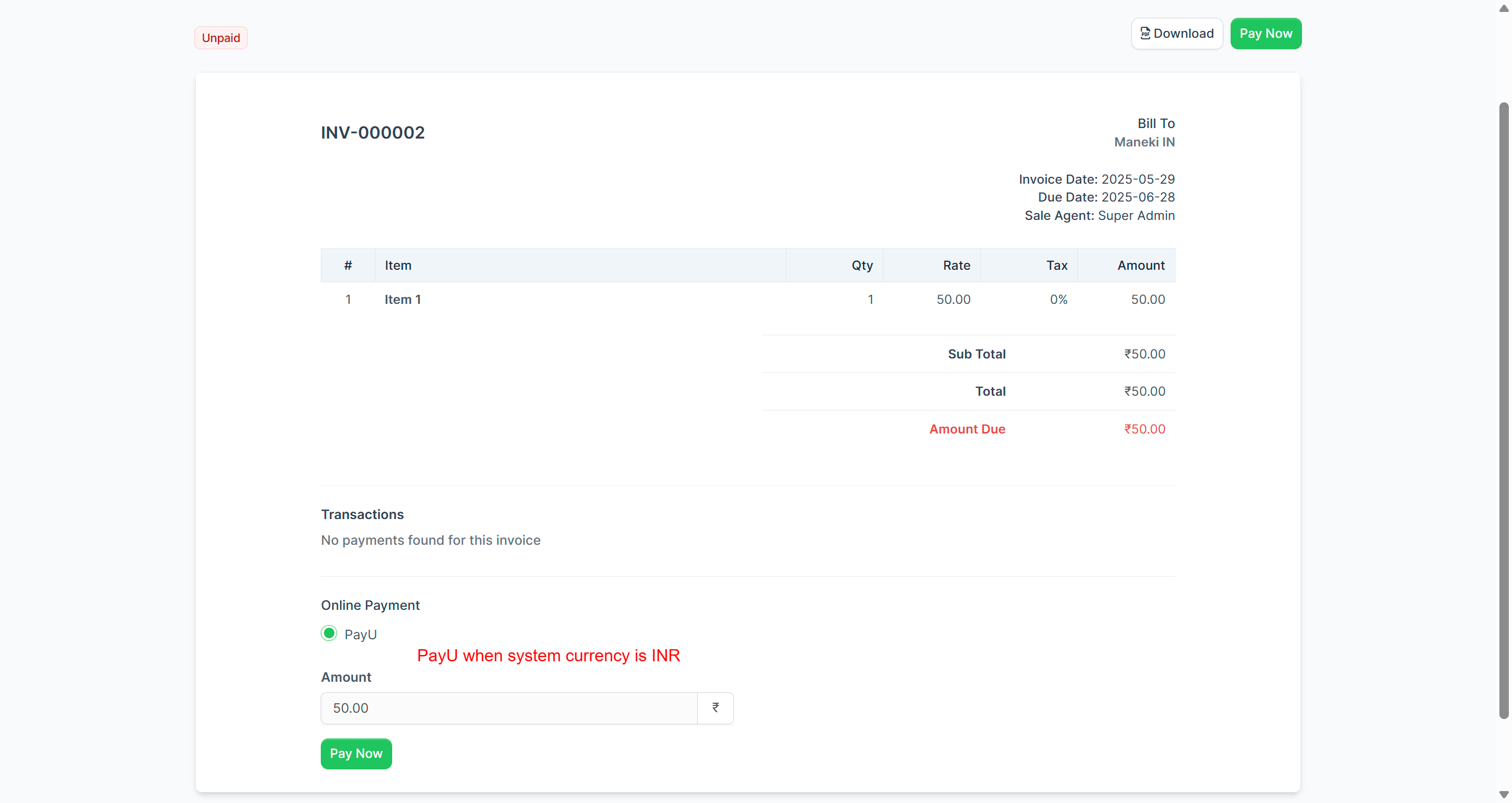The width and height of the screenshot is (1512, 803).
Task: Click the Amount Due value ₹50.00
Action: (1144, 428)
